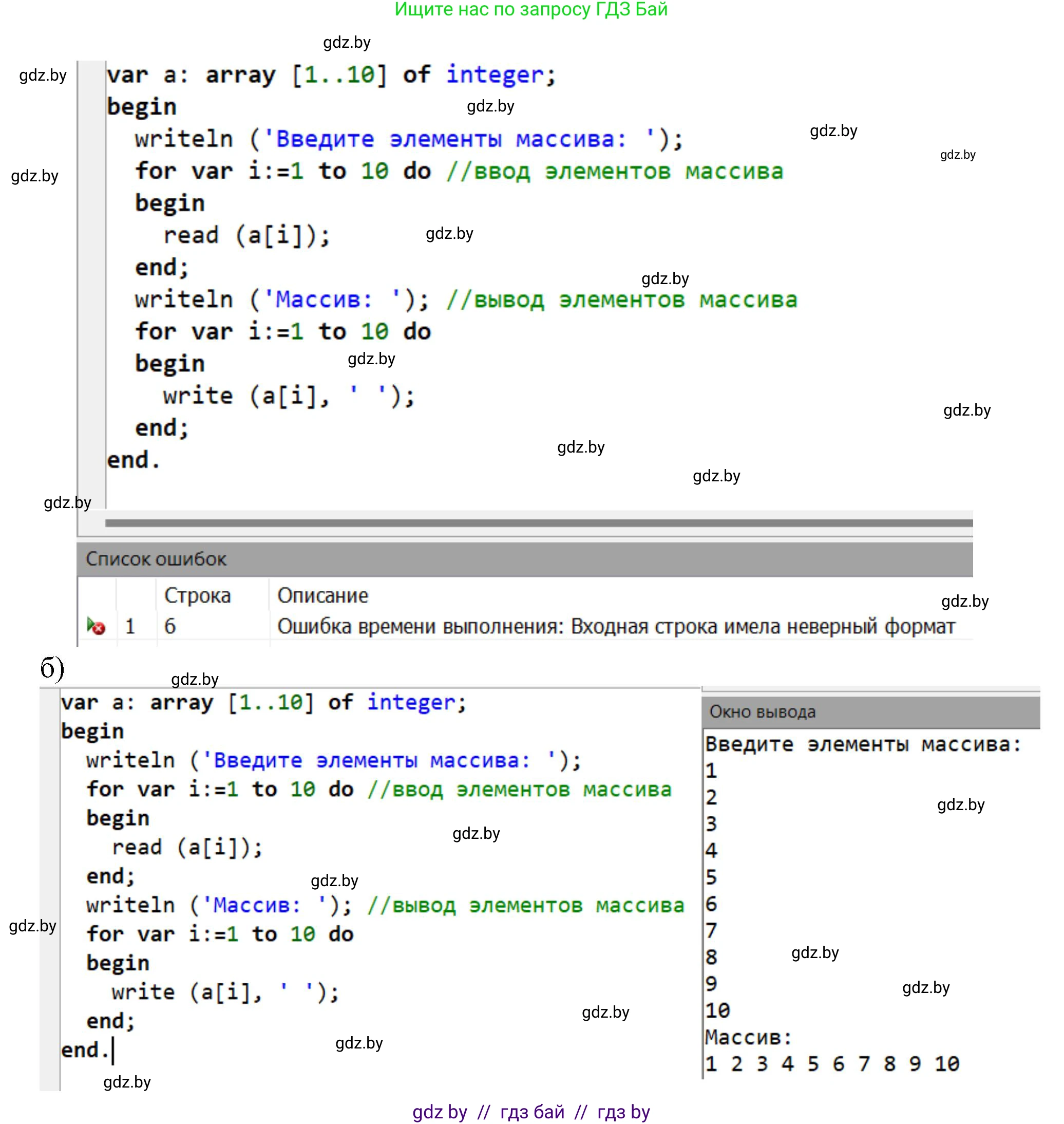Image resolution: width=1064 pixels, height=1124 pixels.
Task: Click the horizontal scrollbar under the code editor
Action: click(538, 522)
